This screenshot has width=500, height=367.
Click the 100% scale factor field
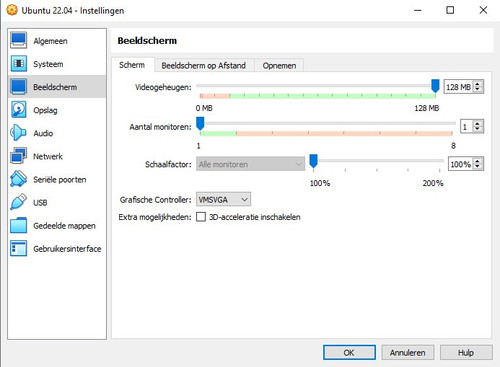[460, 164]
